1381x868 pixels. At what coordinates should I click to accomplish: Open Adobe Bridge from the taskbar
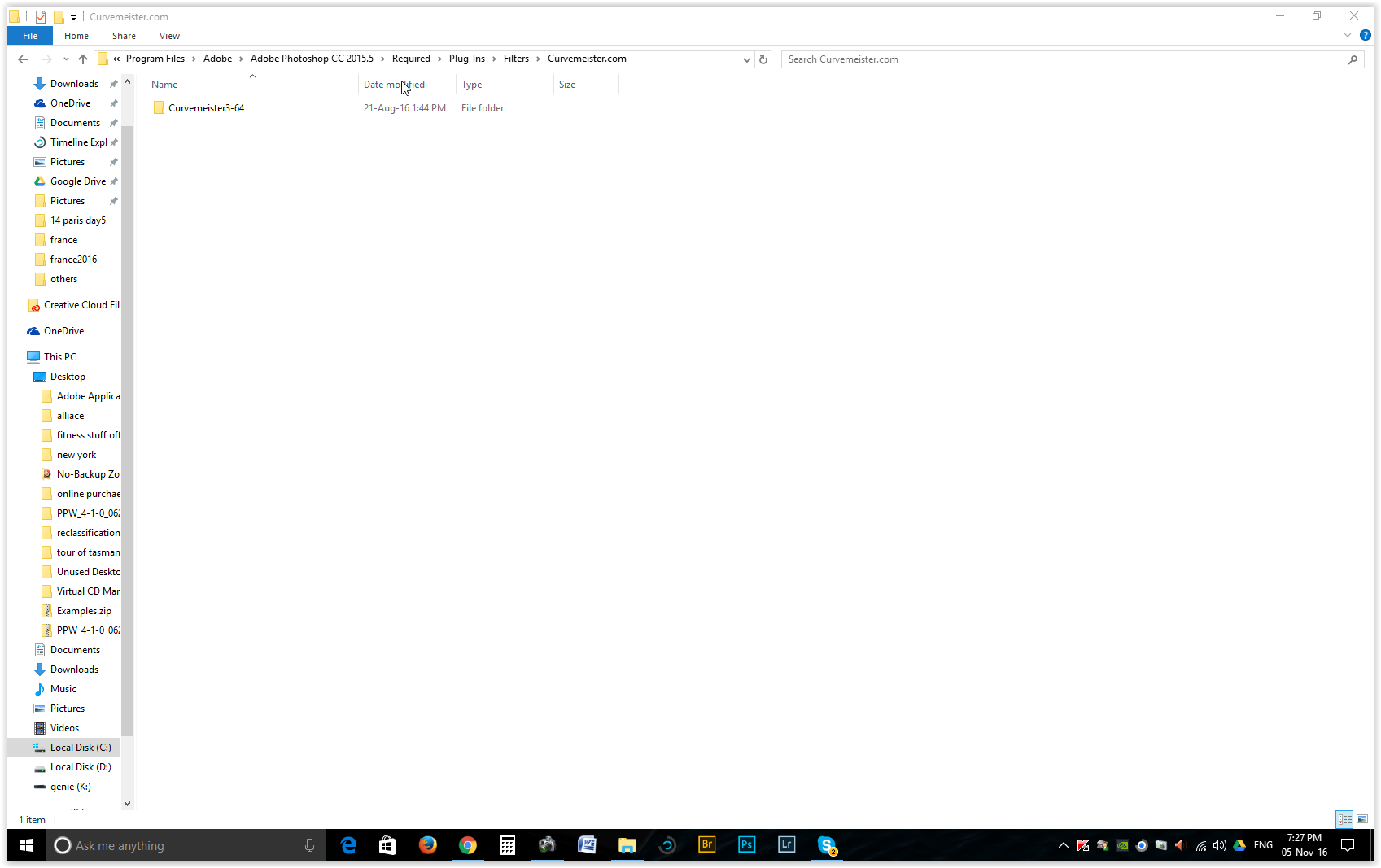706,845
